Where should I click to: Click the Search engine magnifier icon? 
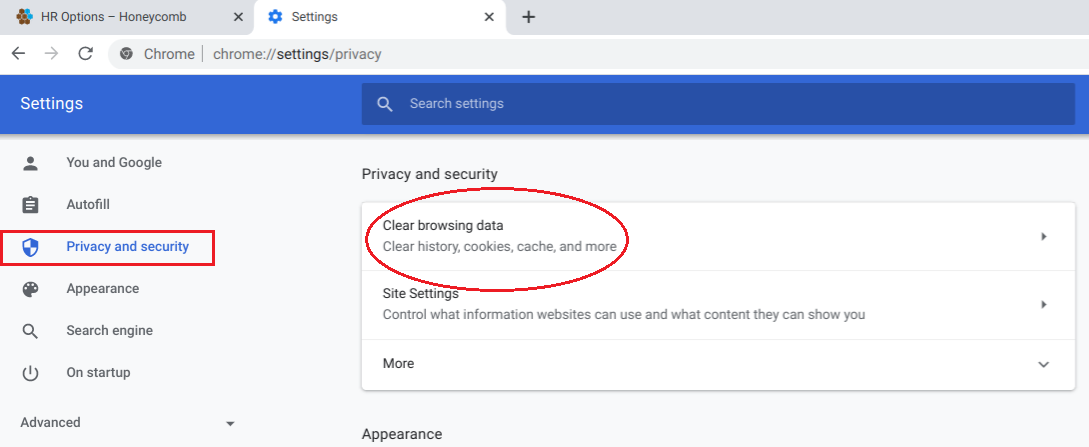(x=30, y=331)
